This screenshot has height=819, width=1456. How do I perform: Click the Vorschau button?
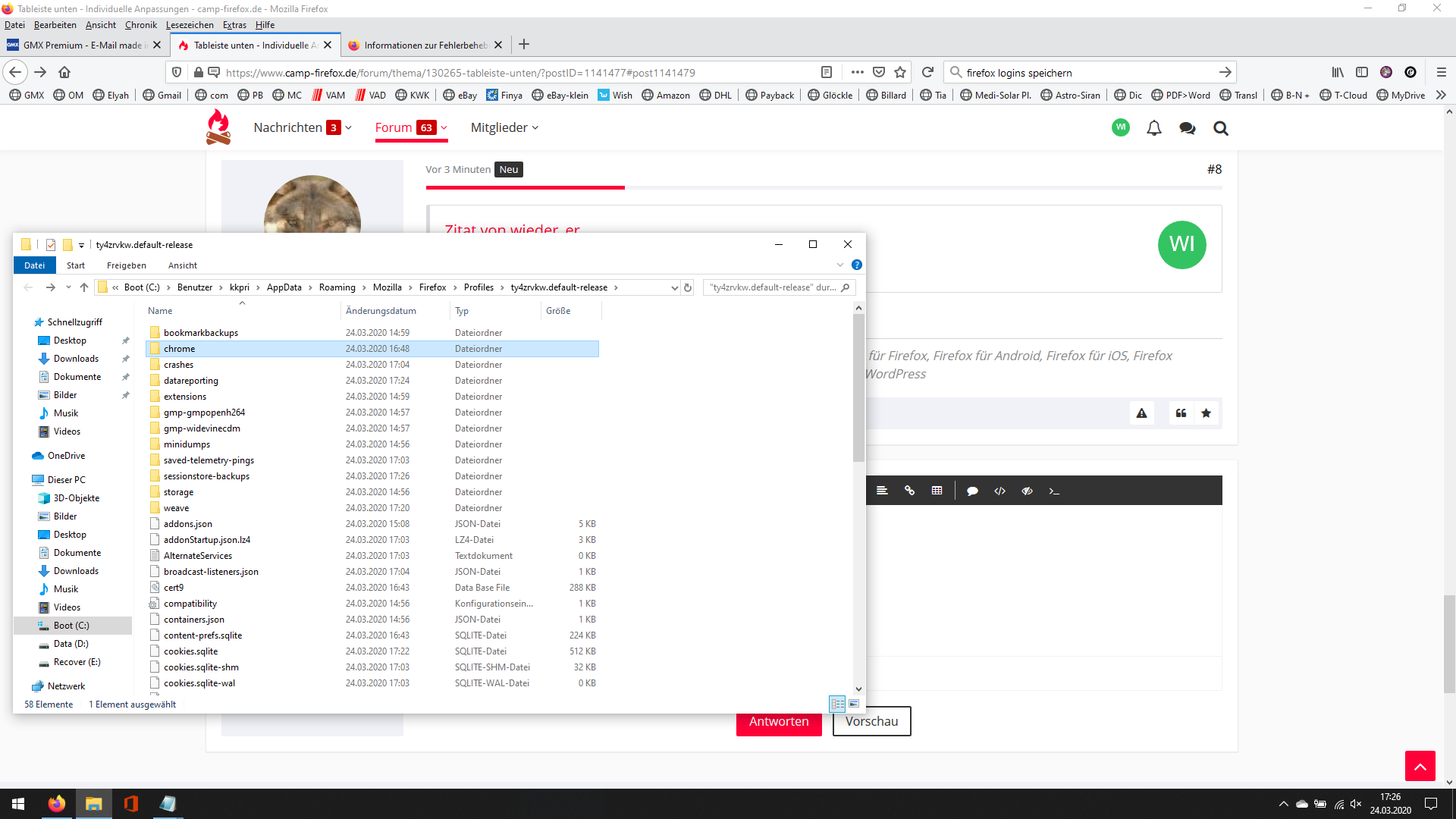coord(871,721)
